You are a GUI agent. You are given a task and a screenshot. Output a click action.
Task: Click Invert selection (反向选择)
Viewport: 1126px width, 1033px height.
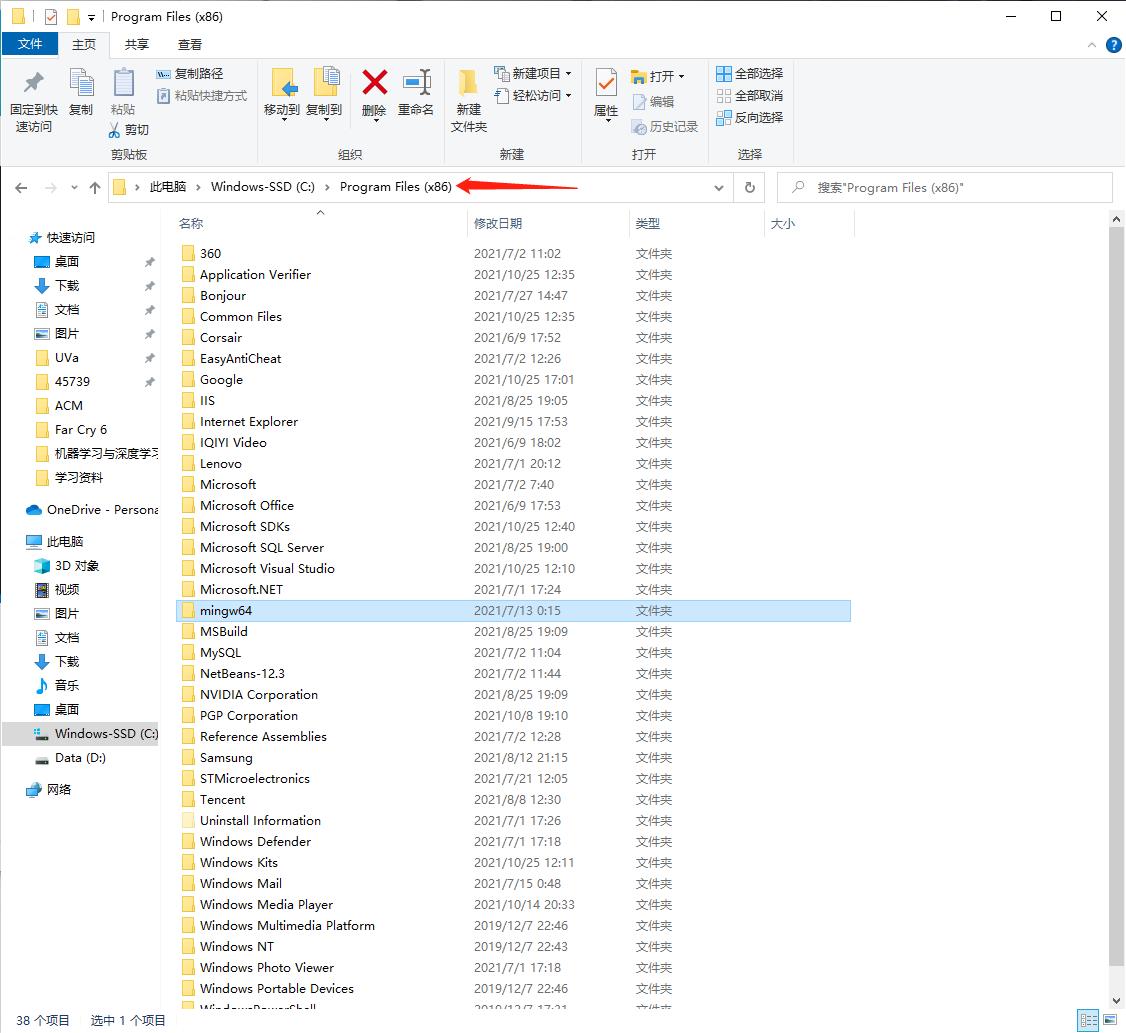(x=750, y=117)
